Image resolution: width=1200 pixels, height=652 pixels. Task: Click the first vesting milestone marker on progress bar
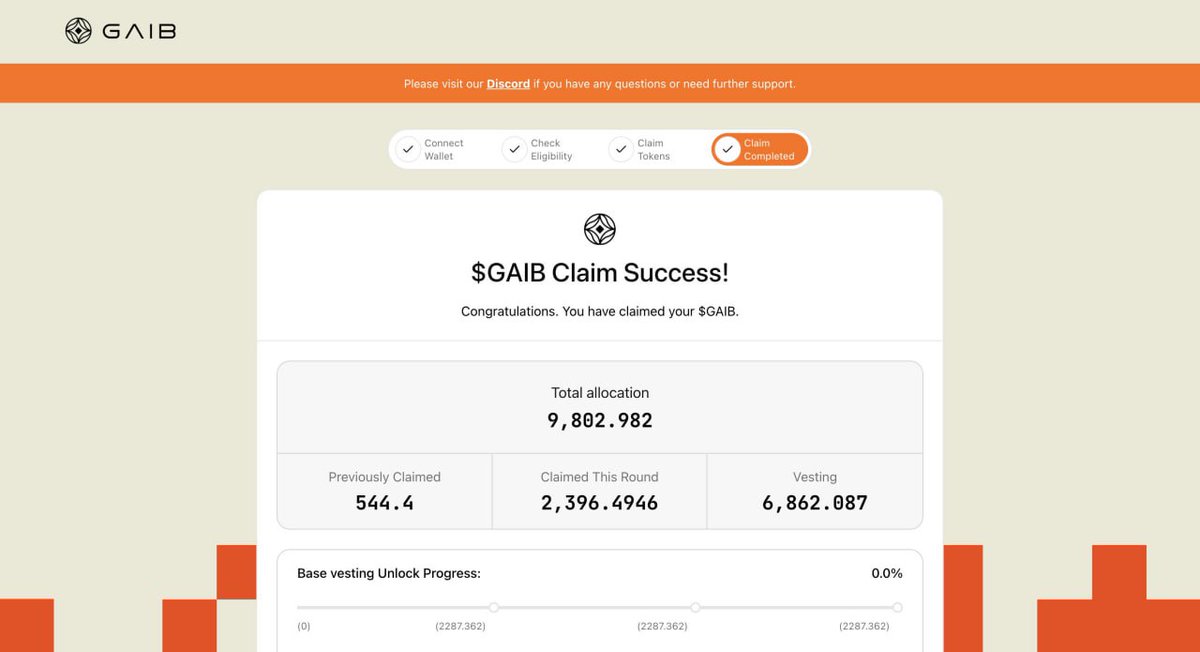(x=494, y=607)
